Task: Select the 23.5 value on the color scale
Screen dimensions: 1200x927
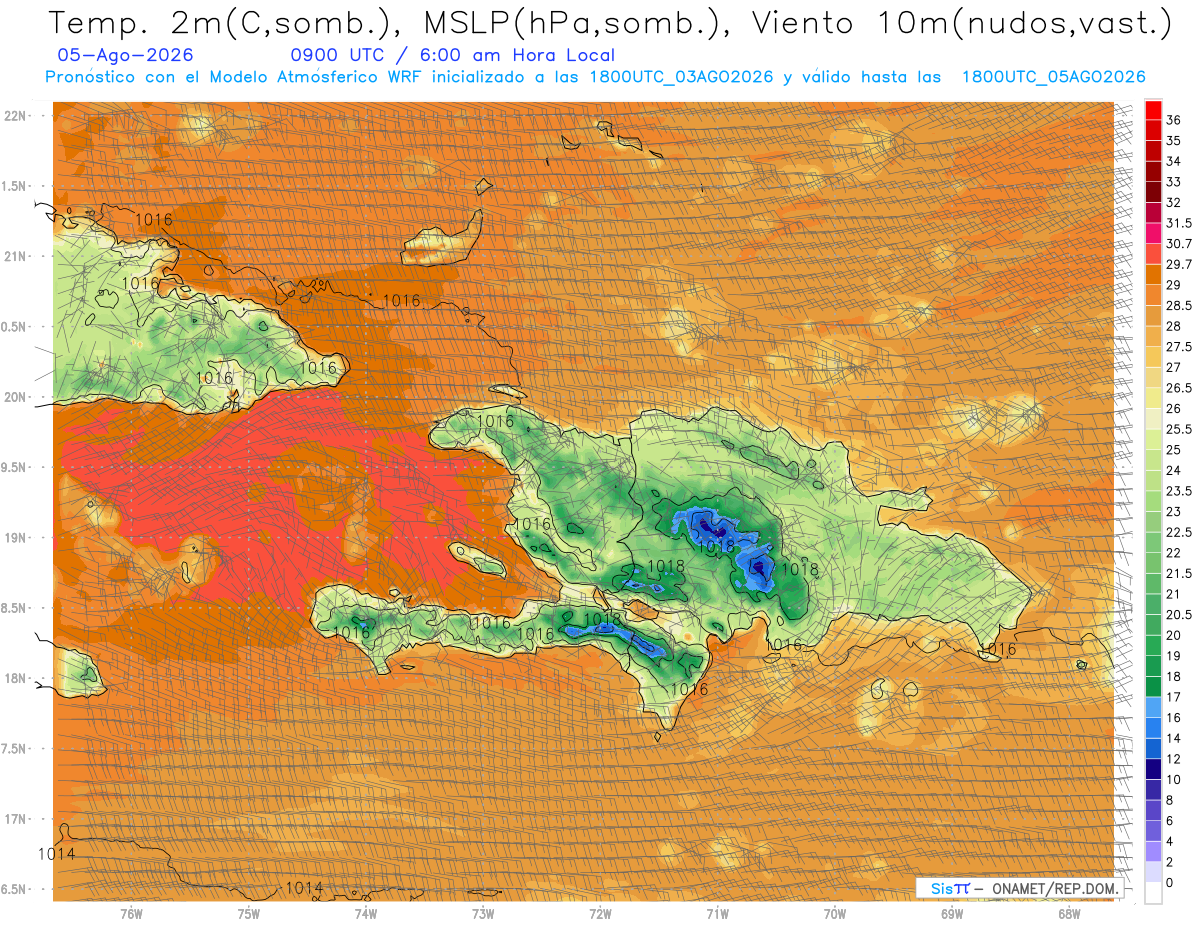Action: [1179, 491]
